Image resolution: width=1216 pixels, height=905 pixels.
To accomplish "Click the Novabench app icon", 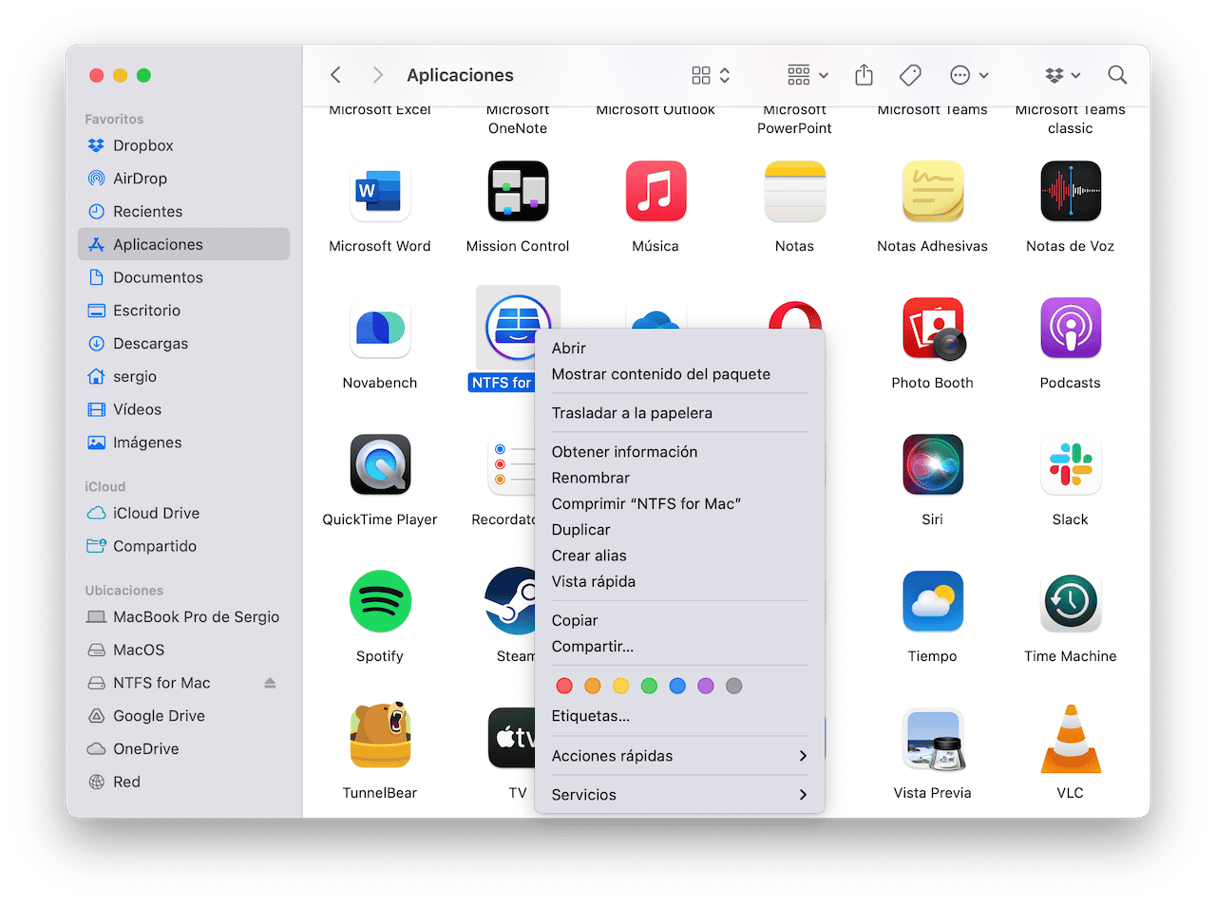I will click(380, 328).
